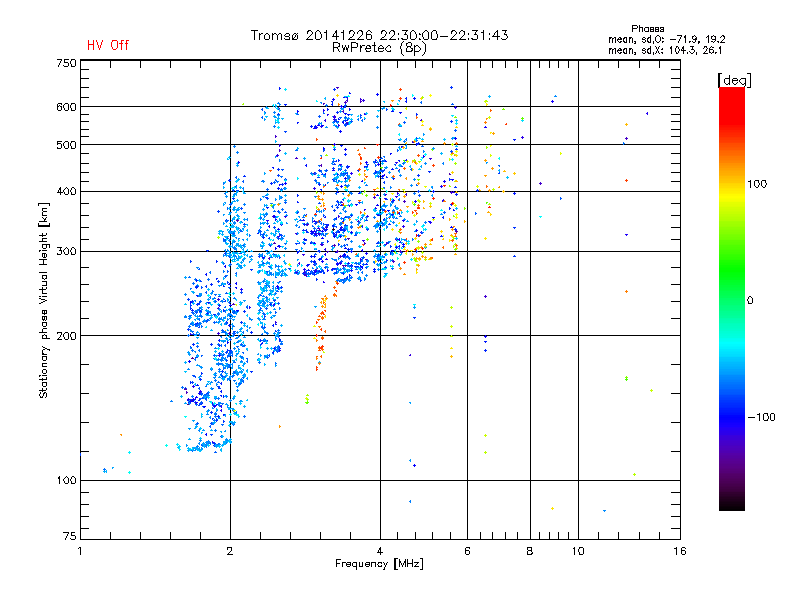Click the 'Frequency [MHz]' axis title
The image size is (800, 600).
tap(379, 564)
